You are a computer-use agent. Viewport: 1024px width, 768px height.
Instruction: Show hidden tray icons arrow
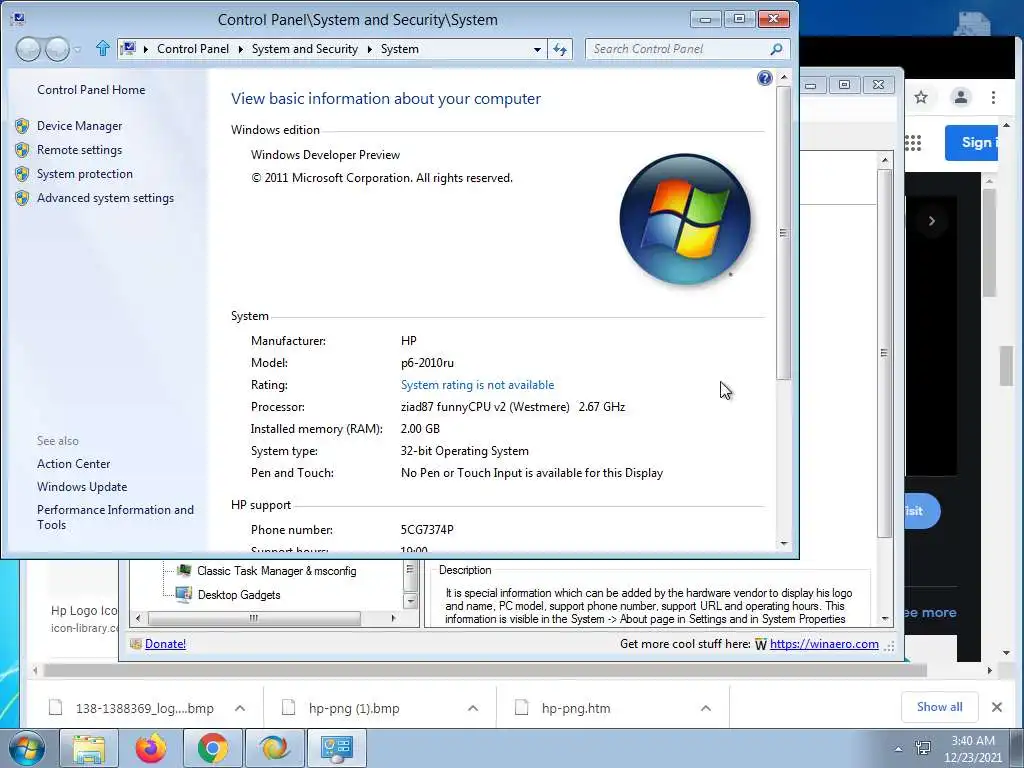(899, 748)
